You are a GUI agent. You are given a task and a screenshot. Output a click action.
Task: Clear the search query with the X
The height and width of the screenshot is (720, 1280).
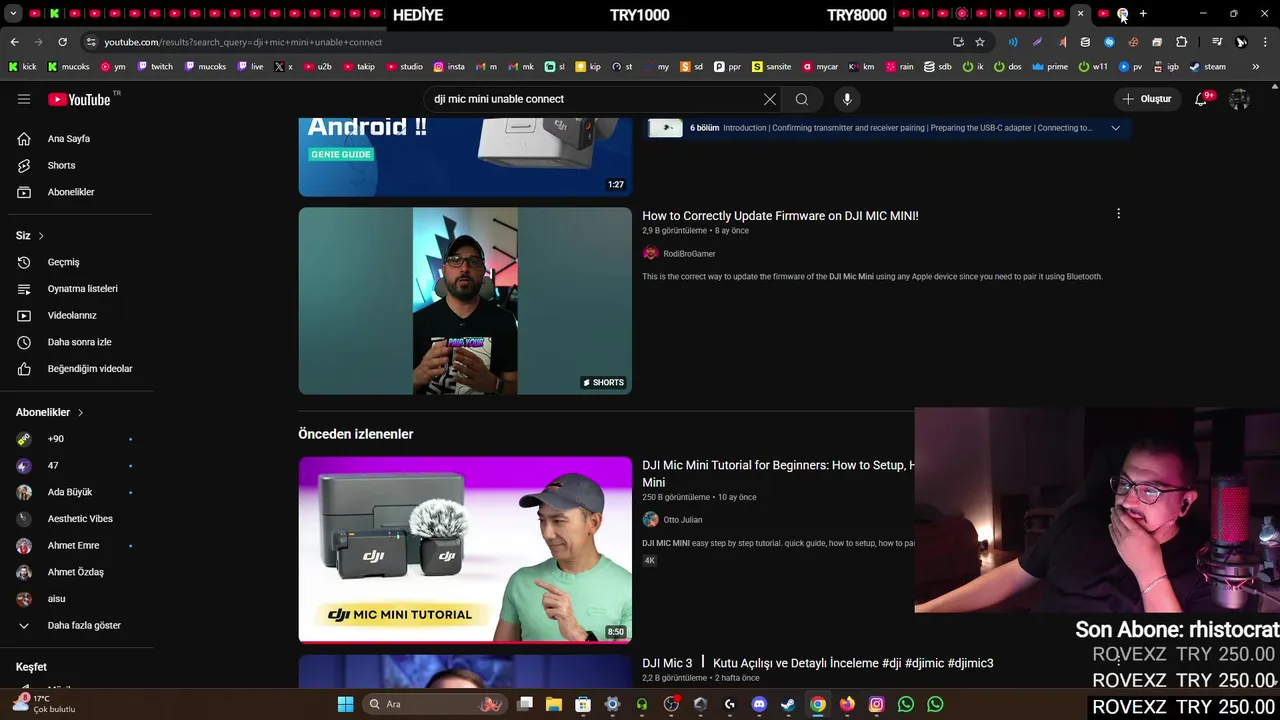[770, 99]
